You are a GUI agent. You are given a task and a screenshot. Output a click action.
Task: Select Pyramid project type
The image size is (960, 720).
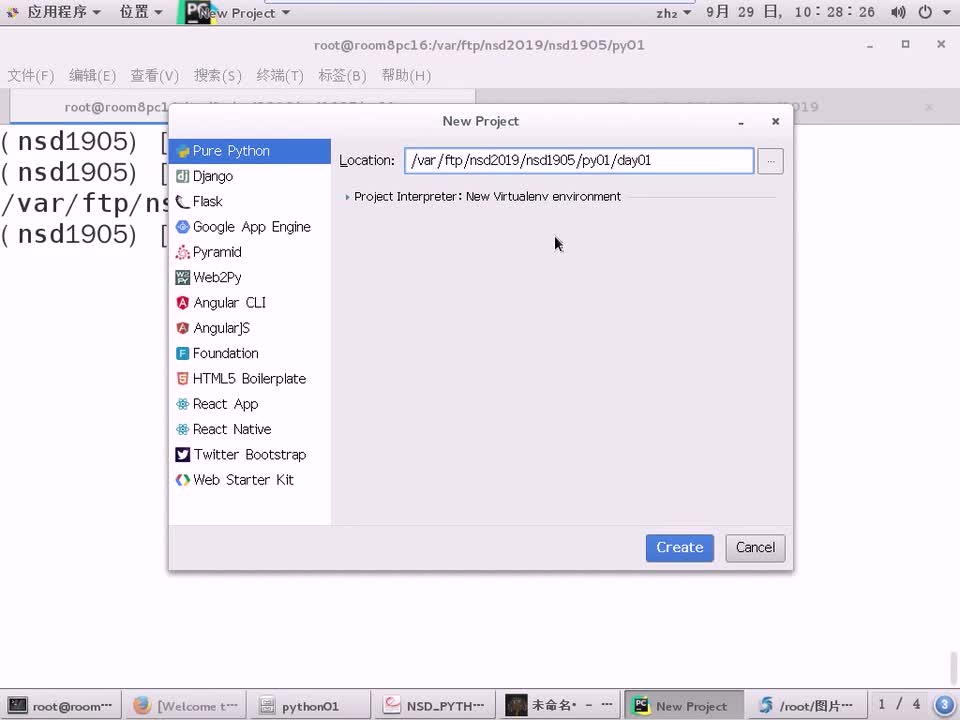tap(250, 252)
